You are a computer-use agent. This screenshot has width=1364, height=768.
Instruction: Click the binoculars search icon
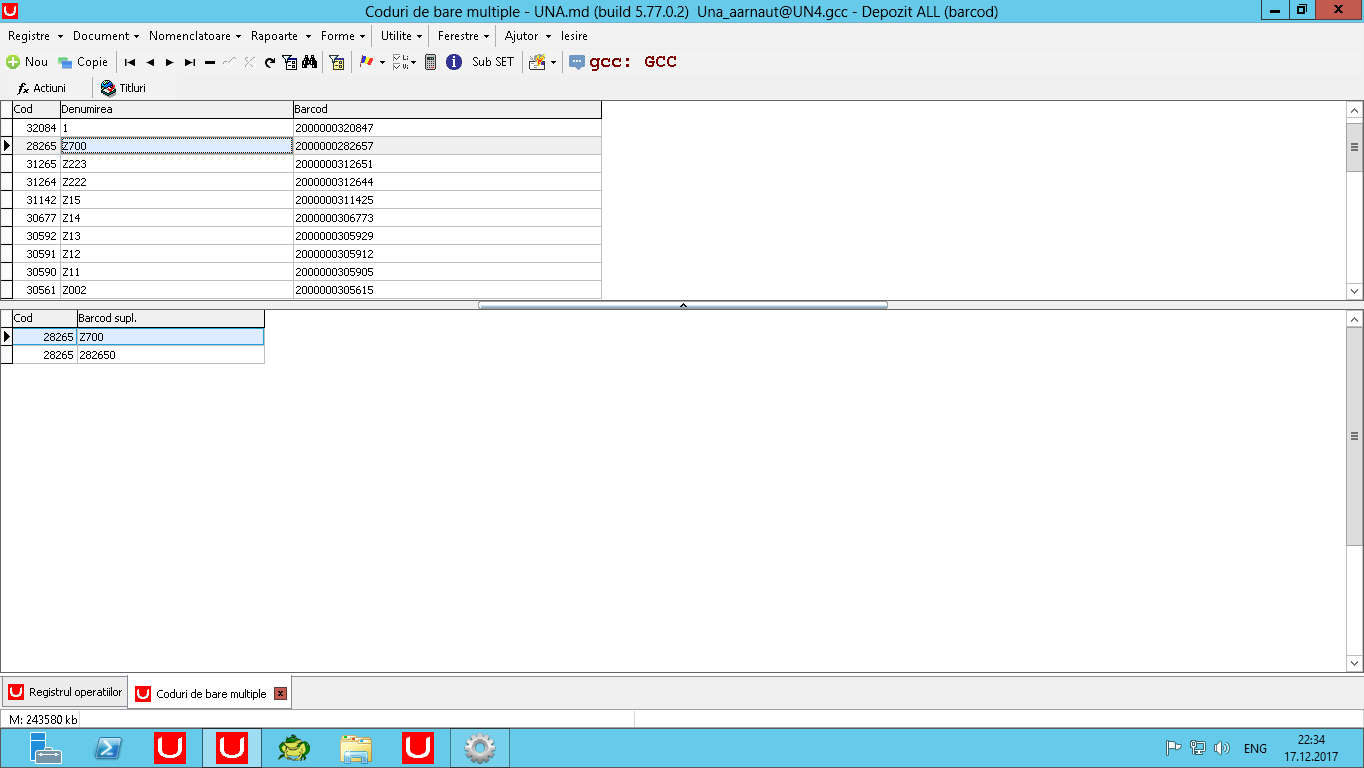[x=310, y=62]
